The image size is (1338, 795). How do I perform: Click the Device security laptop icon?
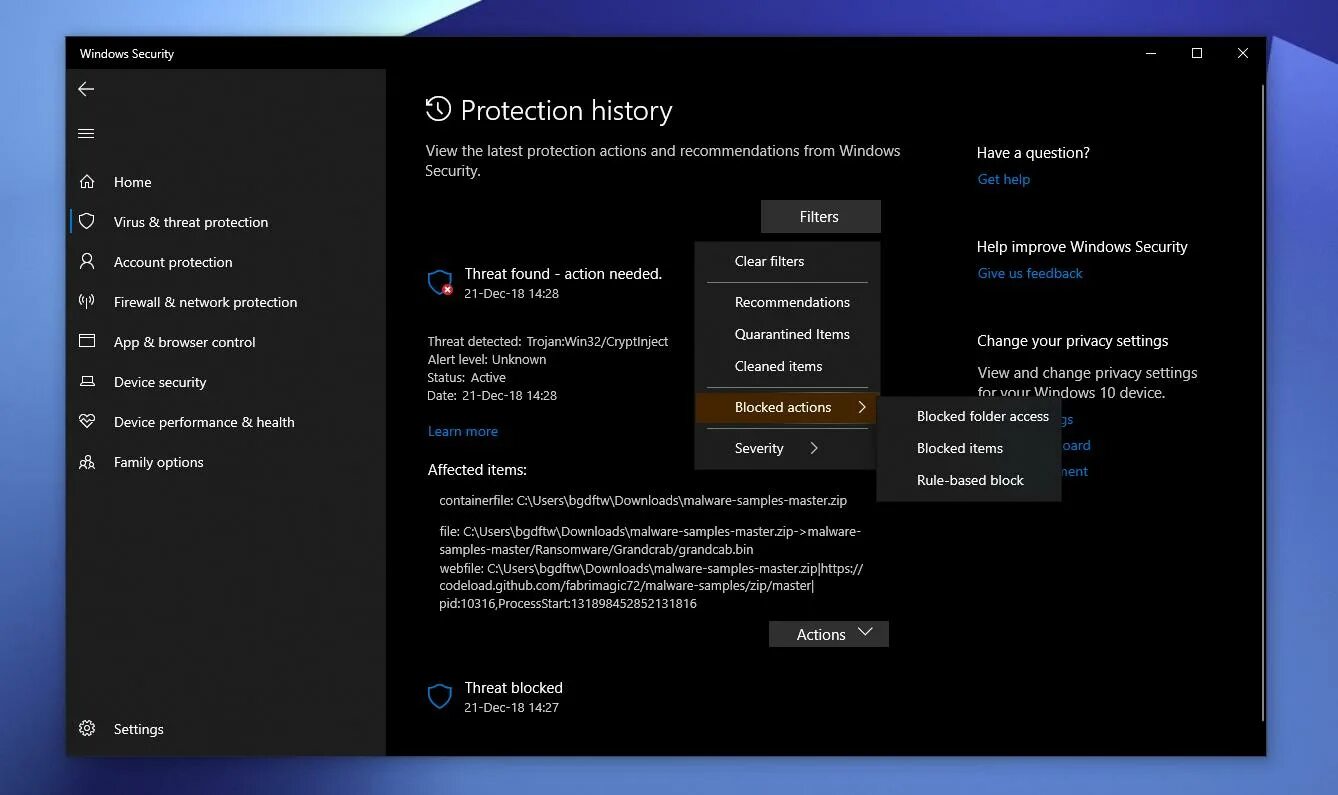pyautogui.click(x=87, y=382)
